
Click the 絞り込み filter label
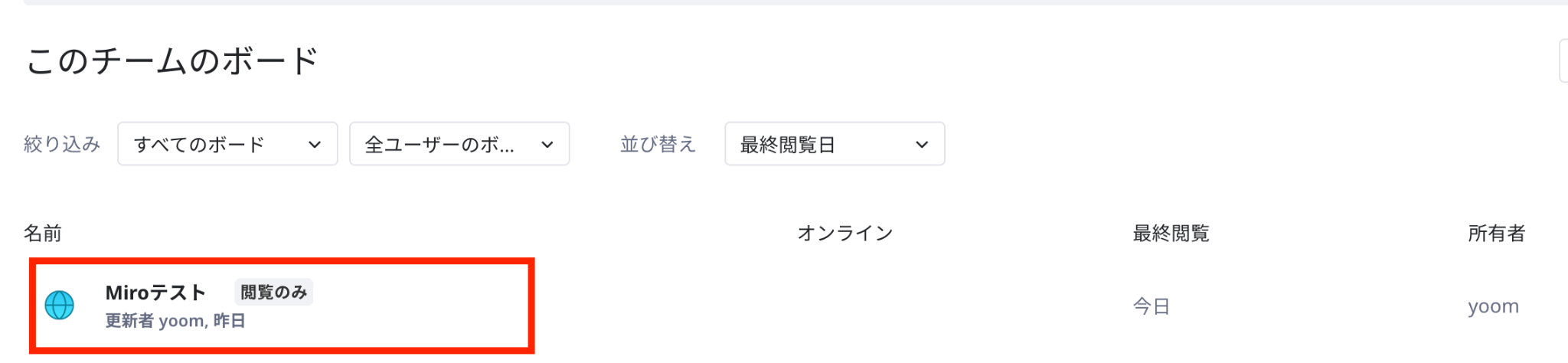[x=62, y=144]
